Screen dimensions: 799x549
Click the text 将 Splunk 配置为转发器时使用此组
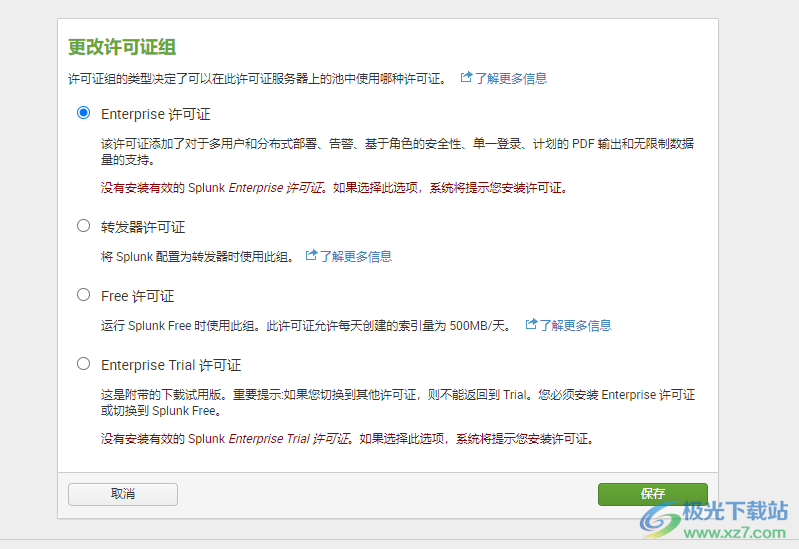tap(198, 256)
